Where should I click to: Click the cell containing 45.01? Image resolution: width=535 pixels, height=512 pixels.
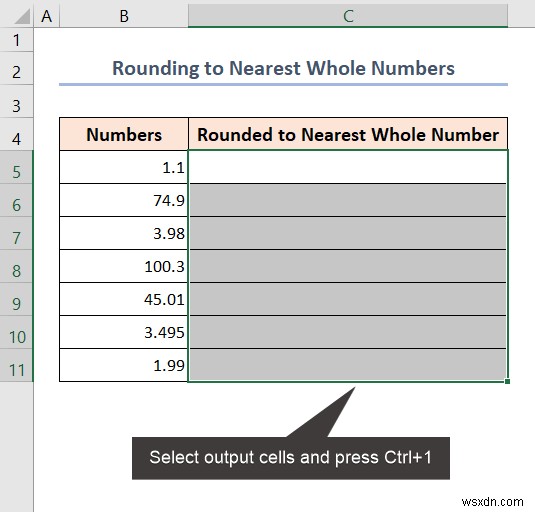[x=124, y=299]
